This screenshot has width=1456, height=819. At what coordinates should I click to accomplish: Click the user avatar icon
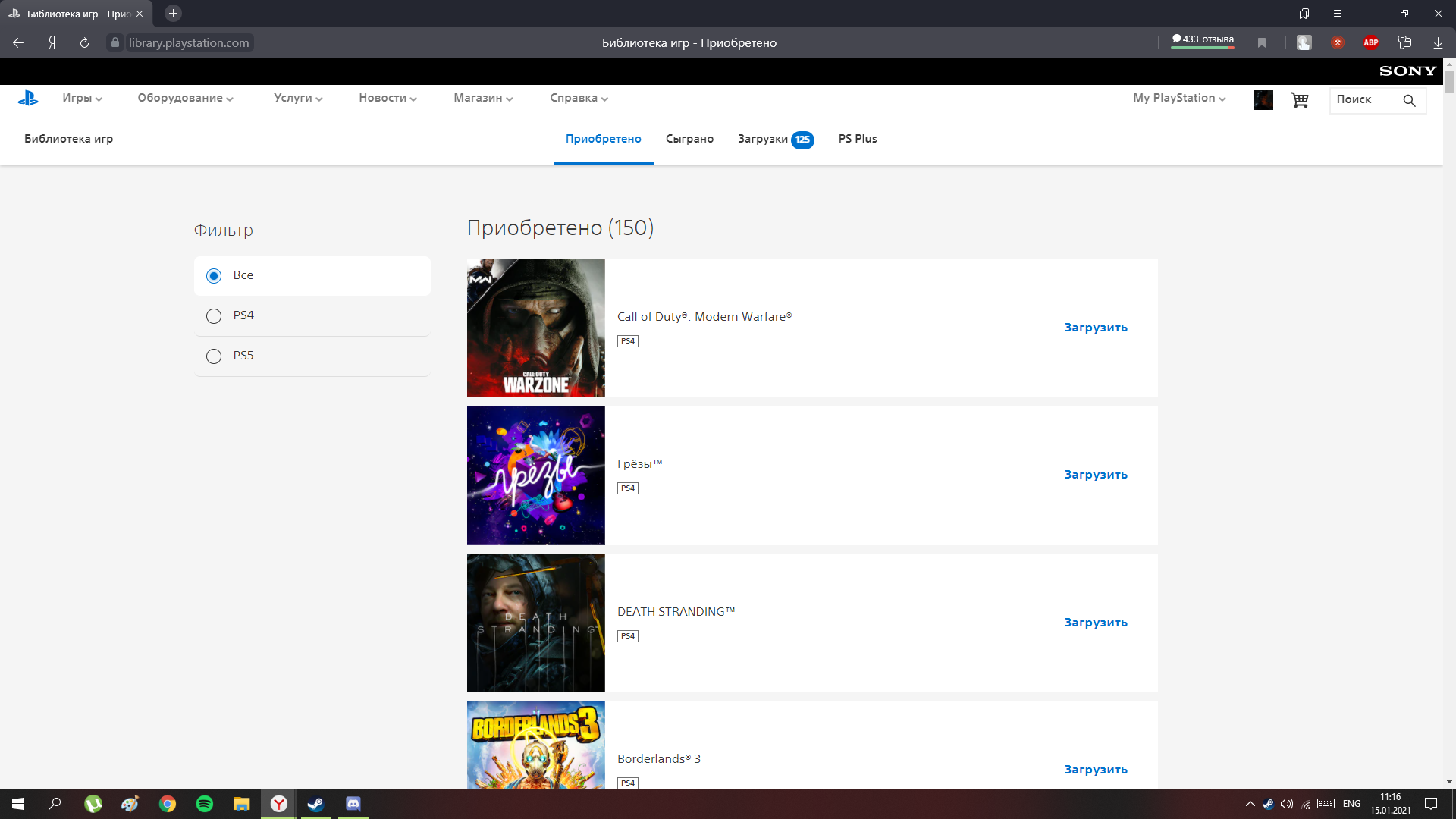tap(1263, 100)
